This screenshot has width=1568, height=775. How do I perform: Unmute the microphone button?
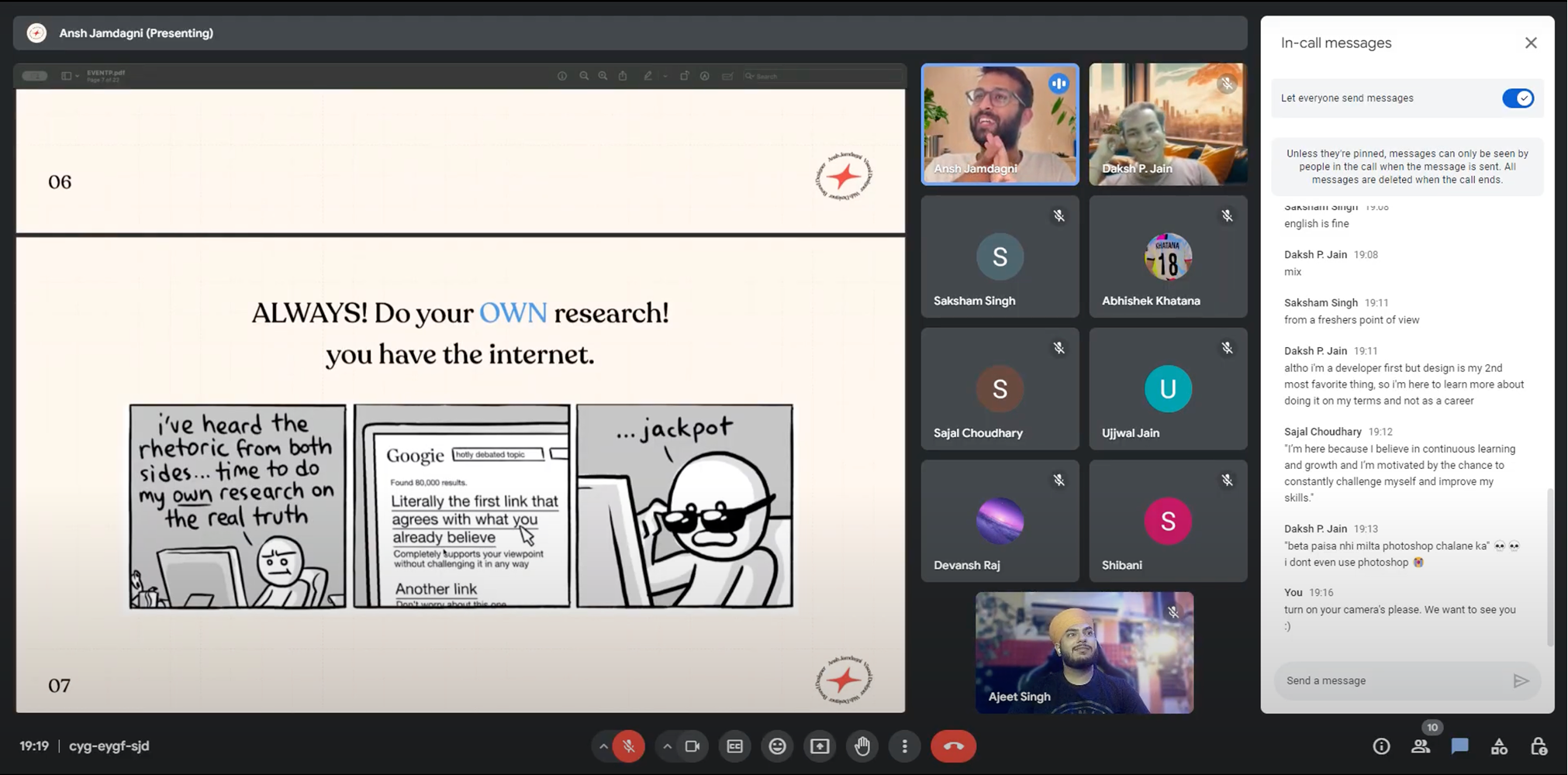pyautogui.click(x=628, y=746)
